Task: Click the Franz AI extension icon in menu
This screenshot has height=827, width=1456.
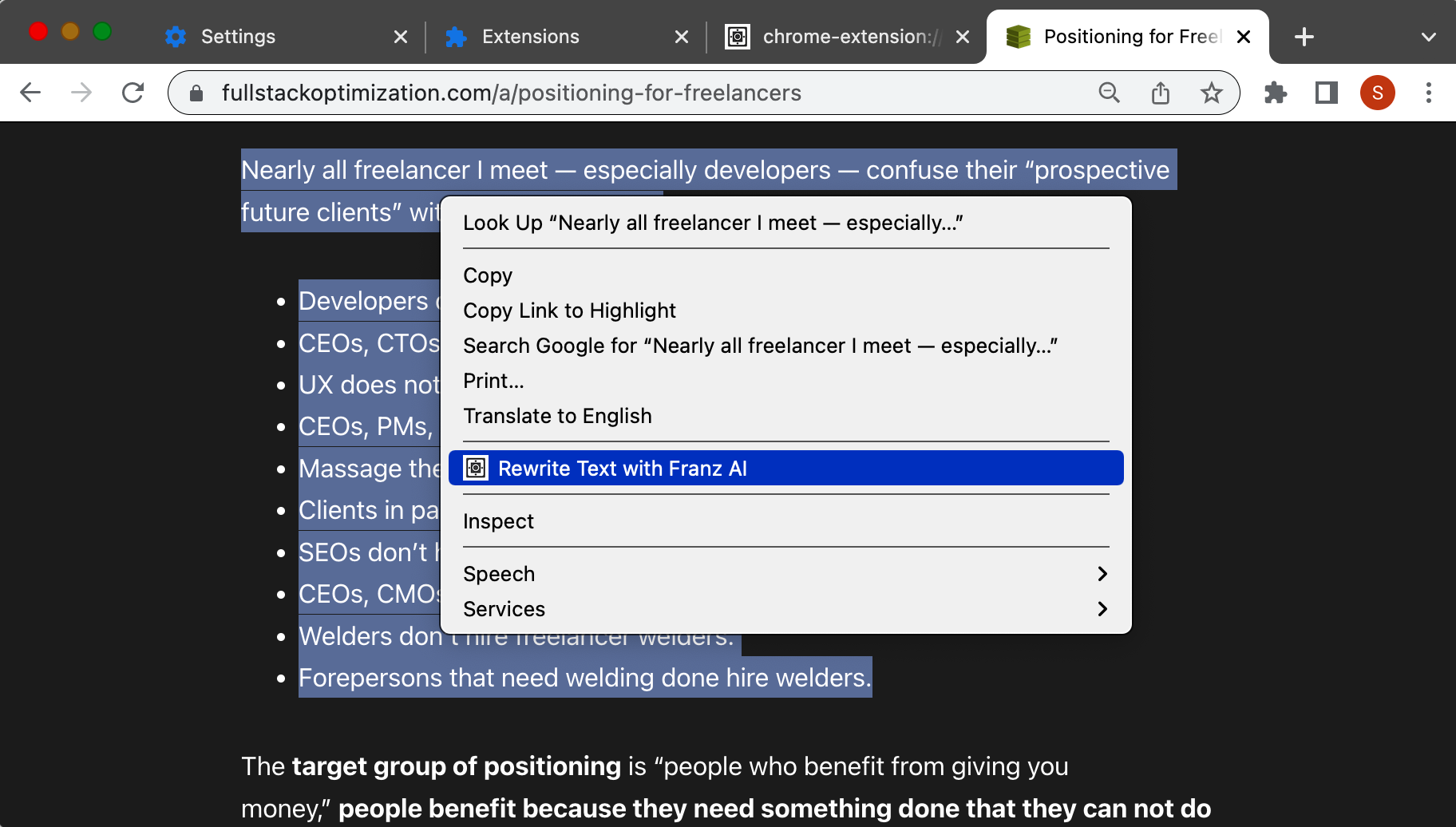Action: 476,468
